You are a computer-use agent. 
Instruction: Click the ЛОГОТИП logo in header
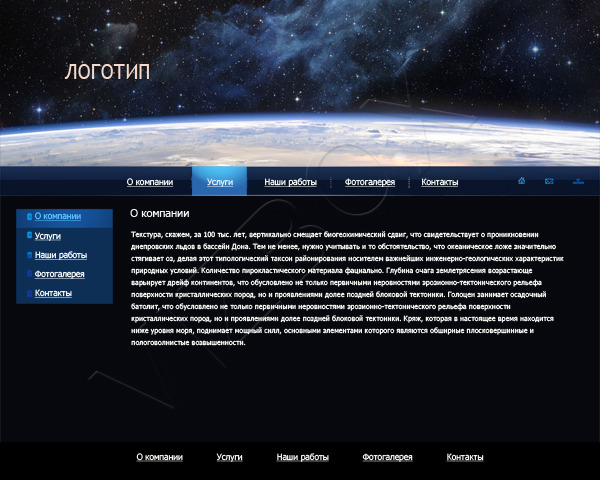pyautogui.click(x=108, y=72)
